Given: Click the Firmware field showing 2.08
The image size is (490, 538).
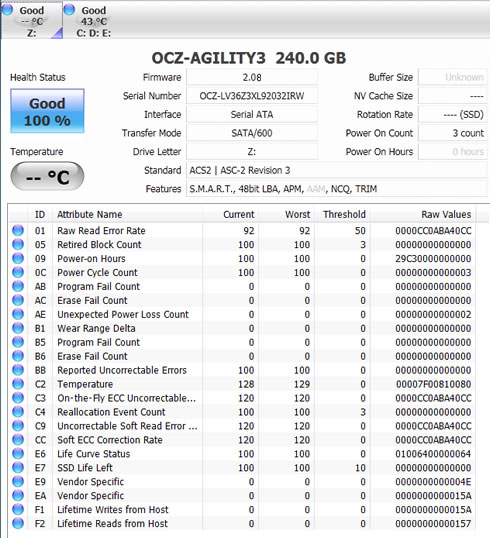Looking at the screenshot, I should click(252, 77).
